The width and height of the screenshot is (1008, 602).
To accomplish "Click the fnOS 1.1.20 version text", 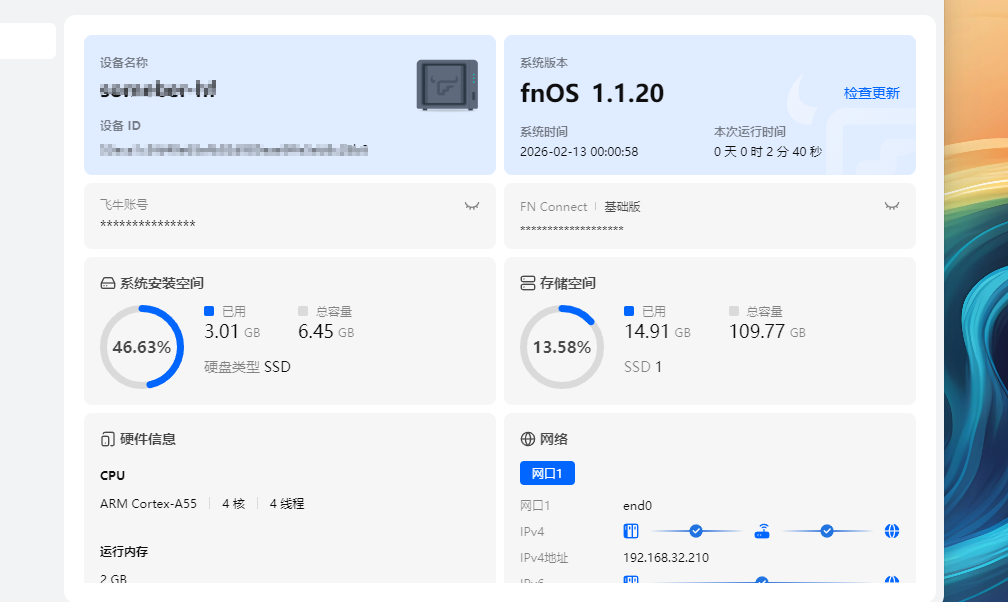I will (592, 93).
